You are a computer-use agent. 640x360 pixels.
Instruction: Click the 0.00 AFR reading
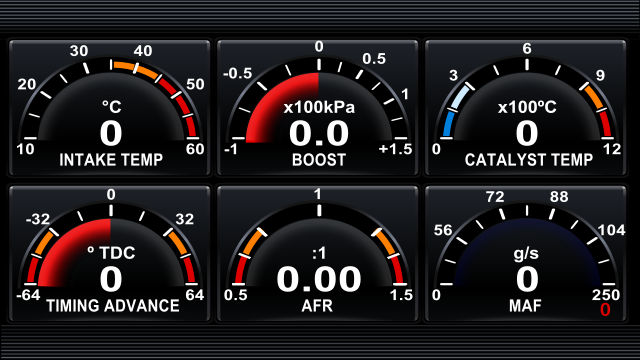click(319, 279)
